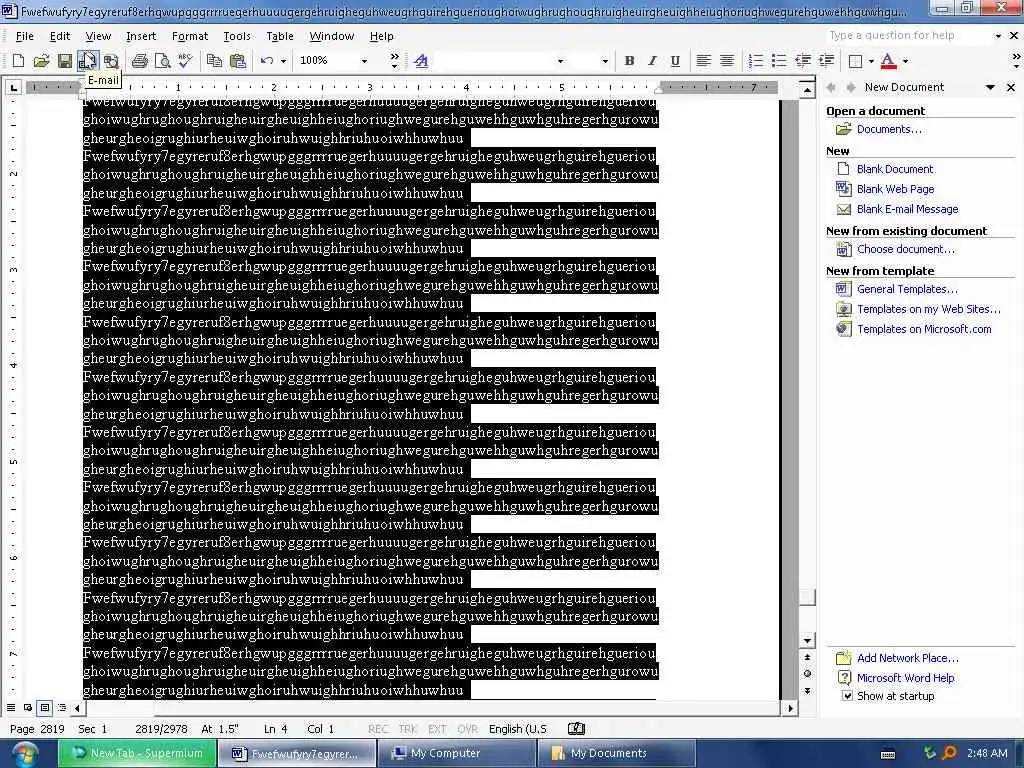Click the Copy toolbar icon
The width and height of the screenshot is (1024, 768).
pos(214,61)
